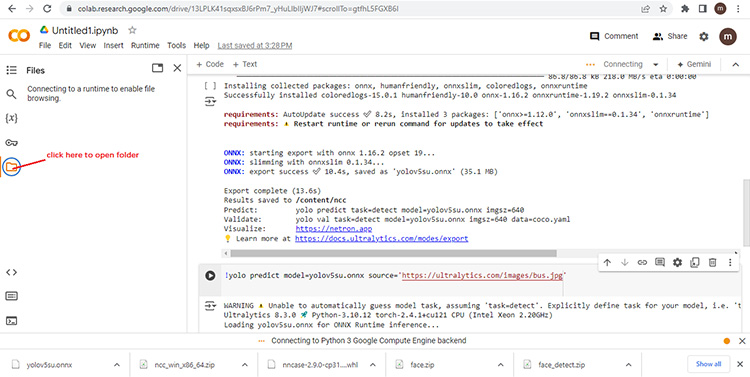Open the Insert menu
This screenshot has width=750, height=377.
[x=113, y=45]
